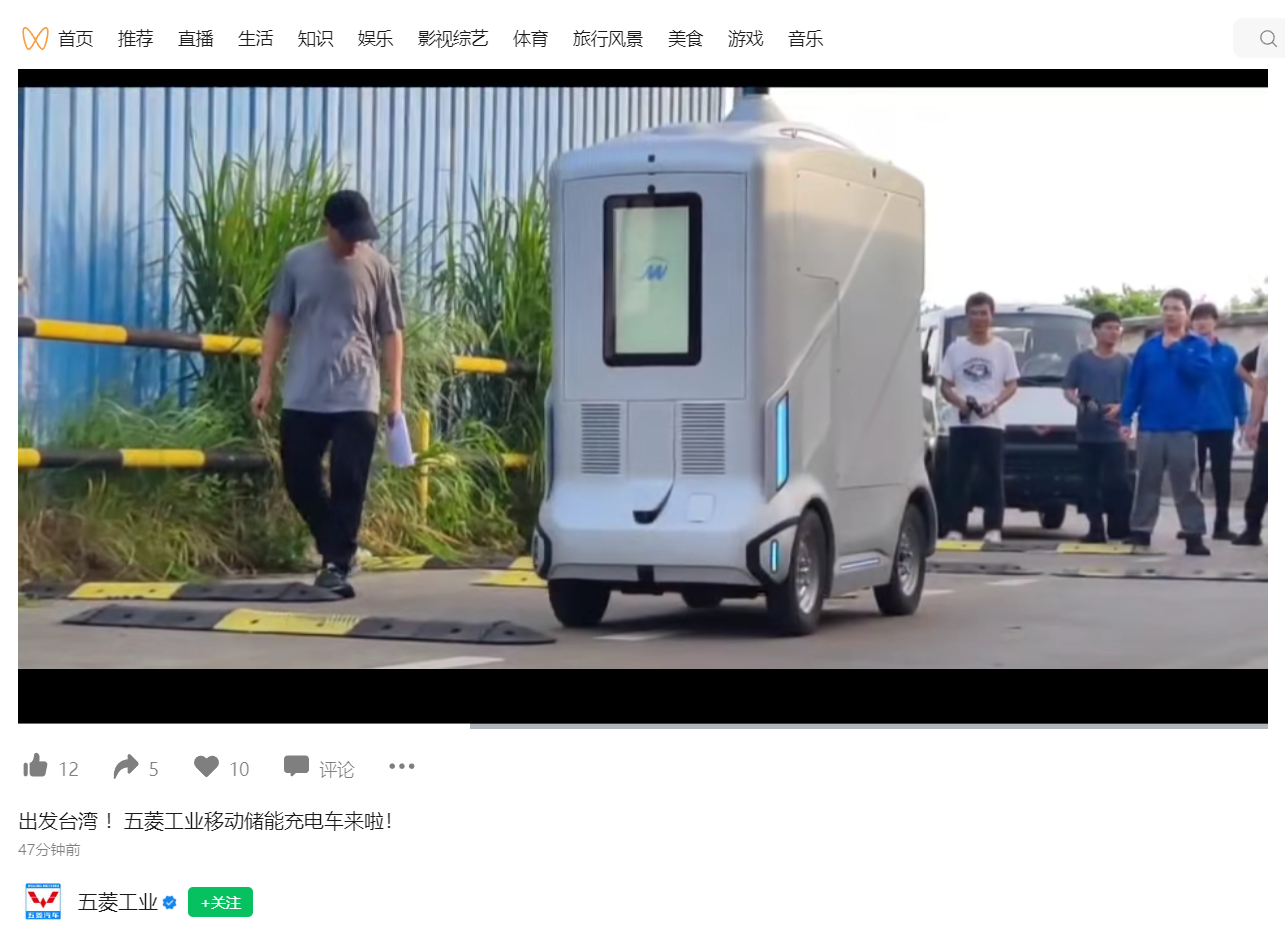Viewport: 1285px width, 945px height.
Task: Open the 五菱工业 profile link
Action: tap(119, 901)
